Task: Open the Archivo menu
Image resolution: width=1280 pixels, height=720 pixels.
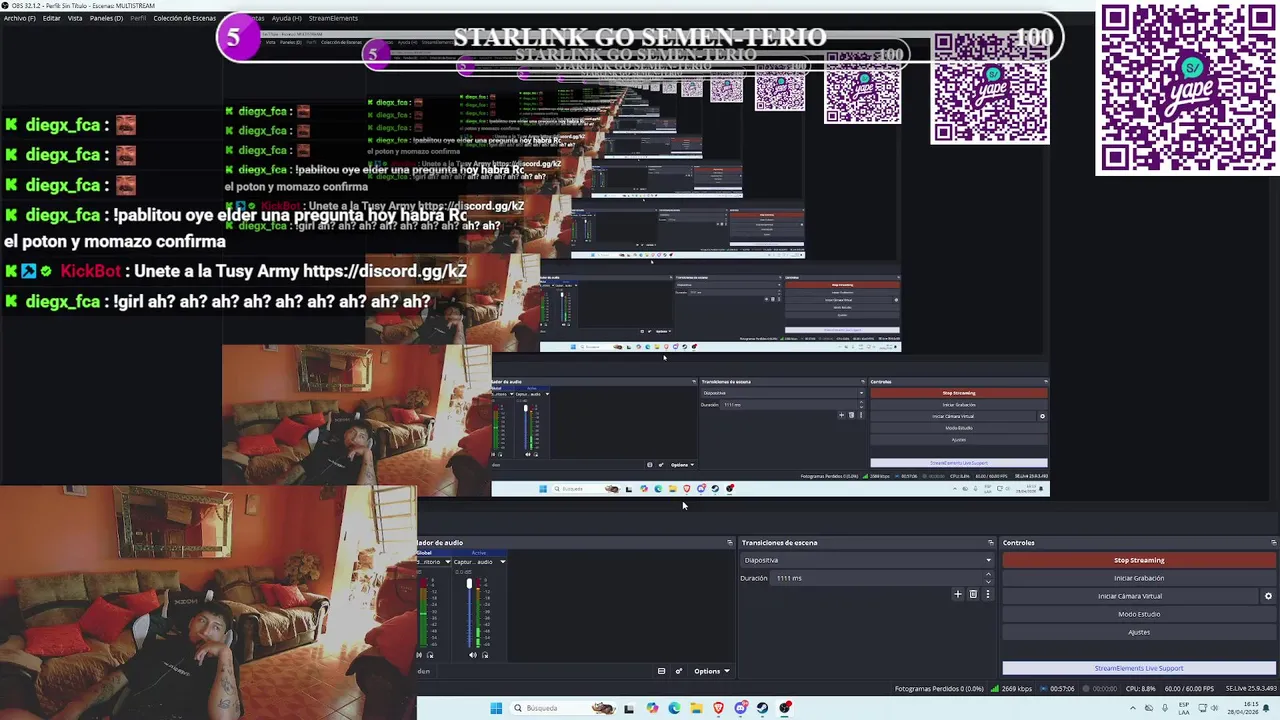Action: point(19,18)
